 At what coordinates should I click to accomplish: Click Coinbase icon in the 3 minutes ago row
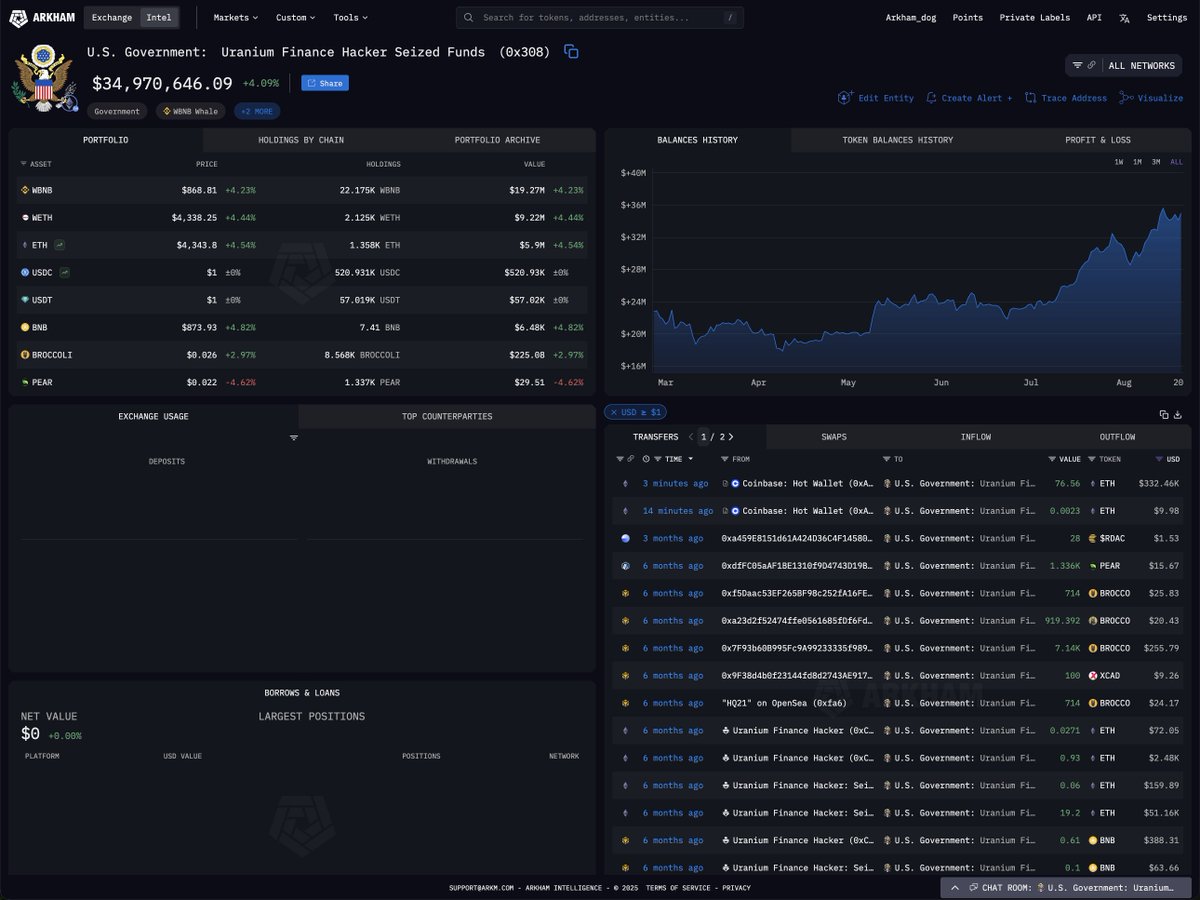735,483
